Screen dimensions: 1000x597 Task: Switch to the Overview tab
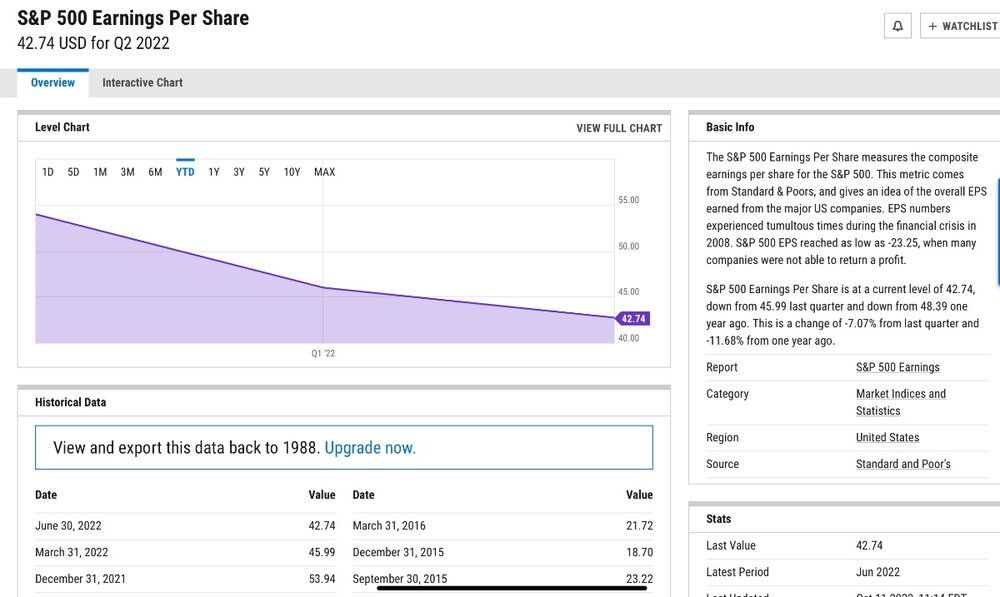(53, 83)
